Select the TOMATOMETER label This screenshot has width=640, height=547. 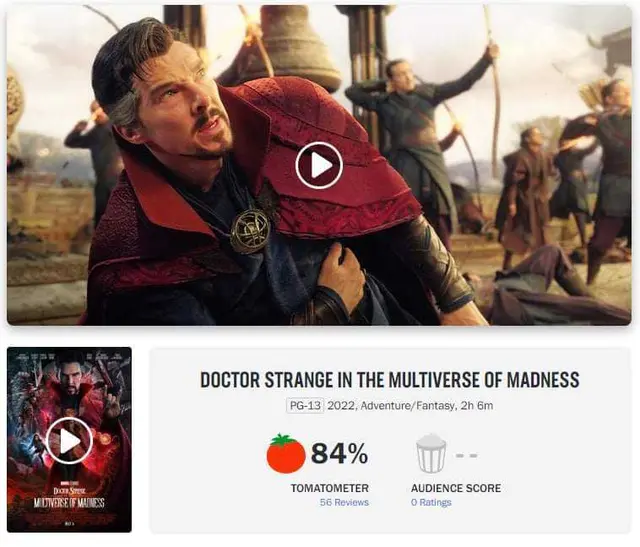point(329,488)
